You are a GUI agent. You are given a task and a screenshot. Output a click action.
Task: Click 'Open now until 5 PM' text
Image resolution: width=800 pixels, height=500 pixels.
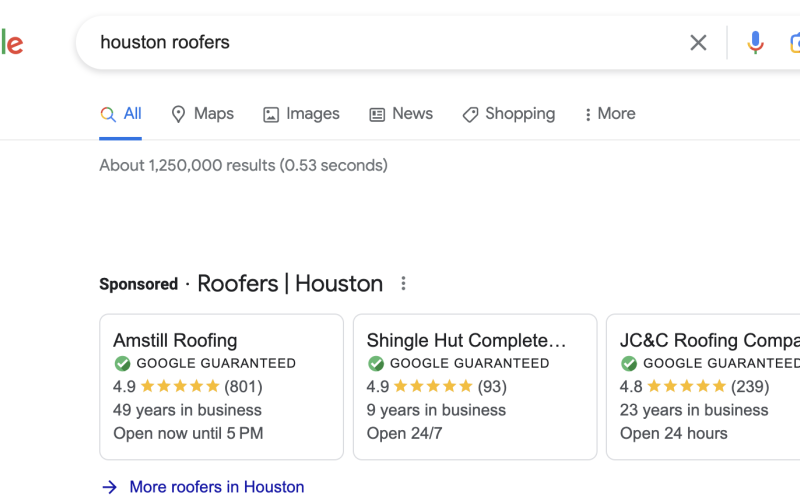(188, 434)
